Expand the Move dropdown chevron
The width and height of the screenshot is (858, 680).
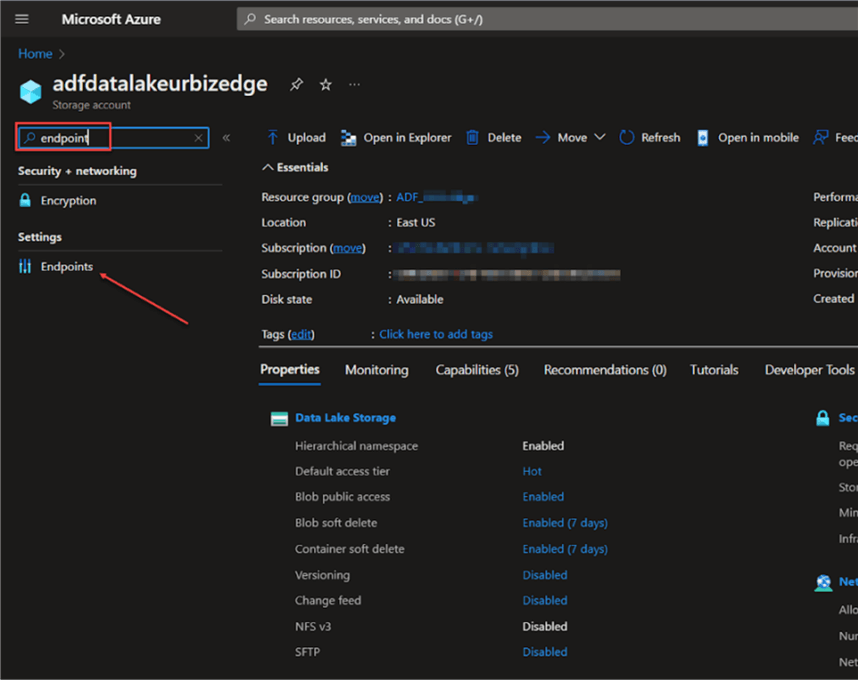pyautogui.click(x=600, y=137)
